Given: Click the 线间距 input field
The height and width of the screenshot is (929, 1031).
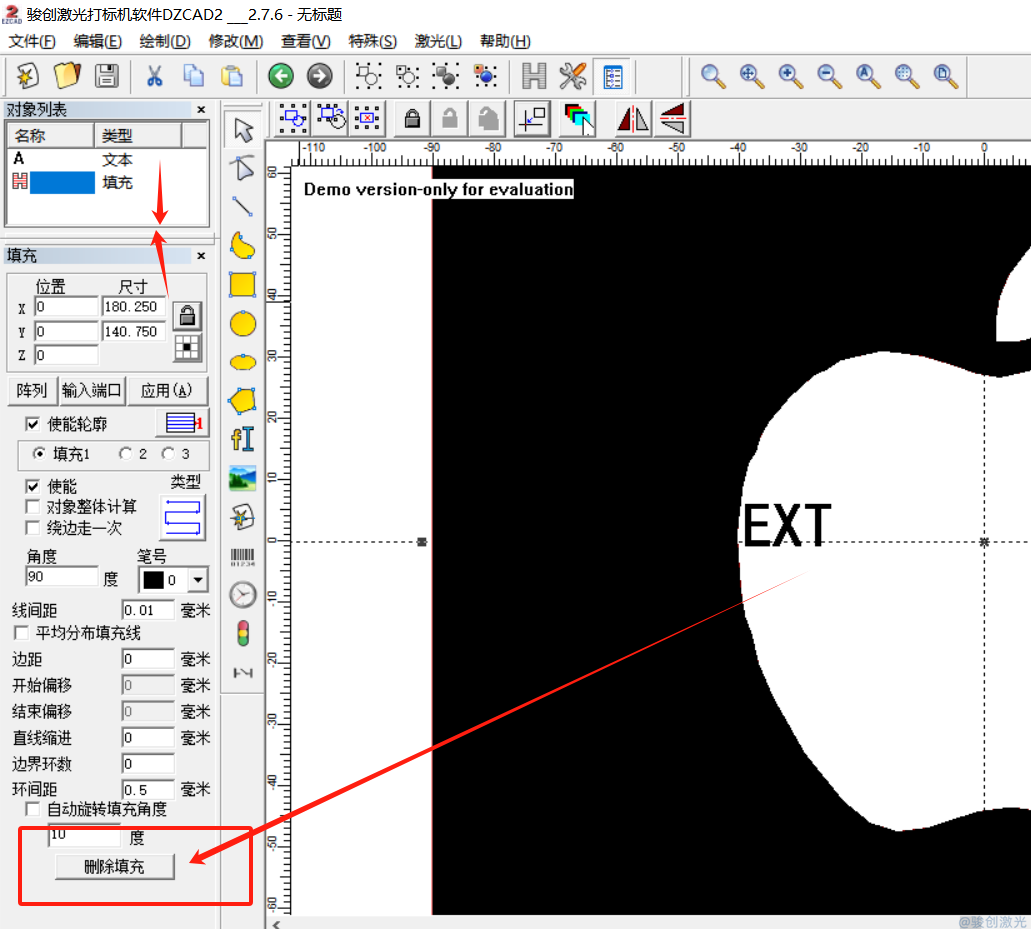Looking at the screenshot, I should 147,610.
